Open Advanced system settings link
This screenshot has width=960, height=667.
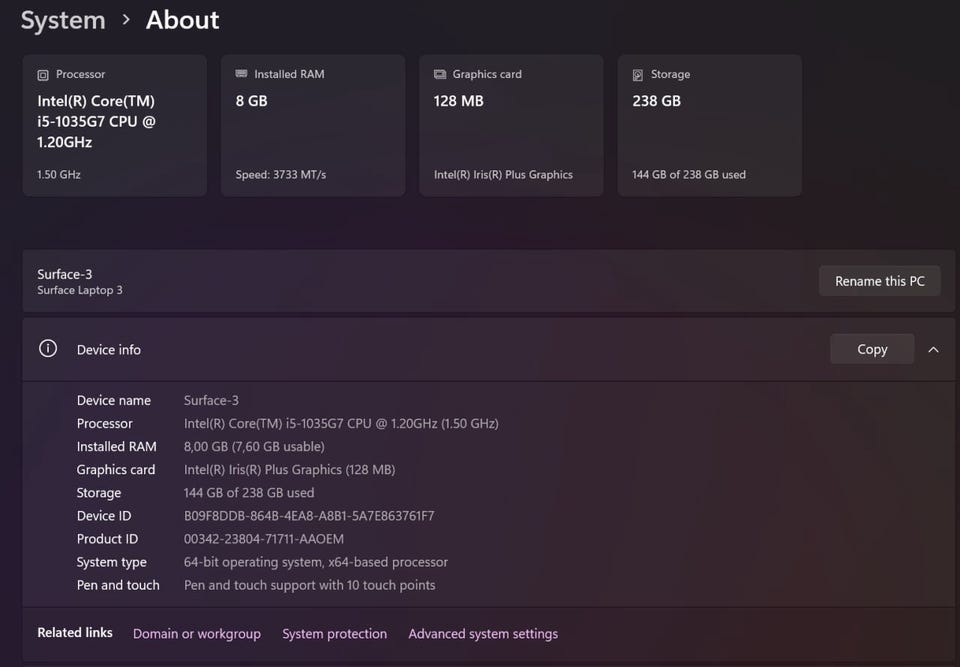tap(483, 634)
